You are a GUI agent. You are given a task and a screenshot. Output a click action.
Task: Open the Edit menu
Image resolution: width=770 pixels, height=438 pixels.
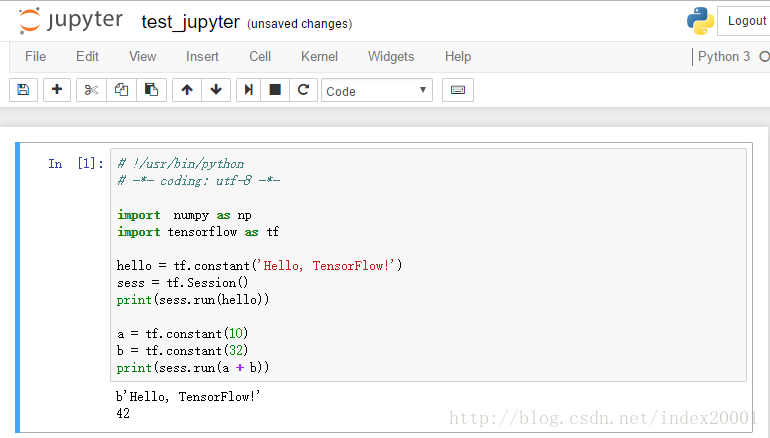(x=87, y=56)
